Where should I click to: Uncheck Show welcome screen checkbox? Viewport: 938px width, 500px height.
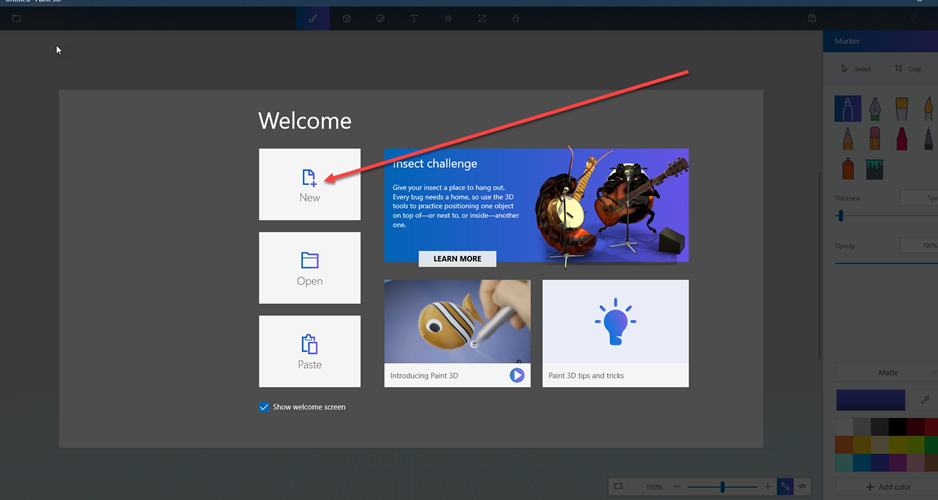point(264,407)
